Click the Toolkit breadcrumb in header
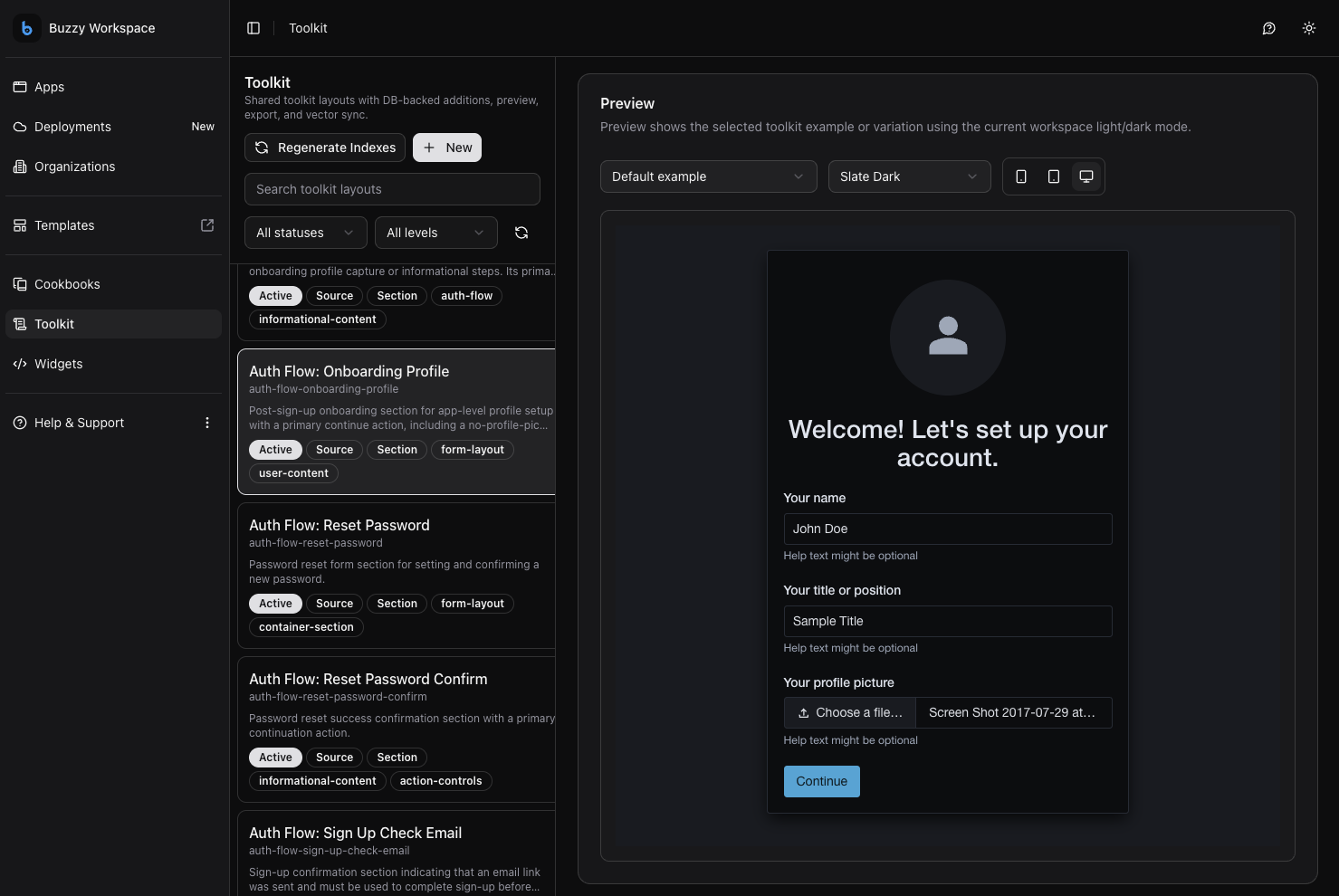The image size is (1339, 896). 308,28
